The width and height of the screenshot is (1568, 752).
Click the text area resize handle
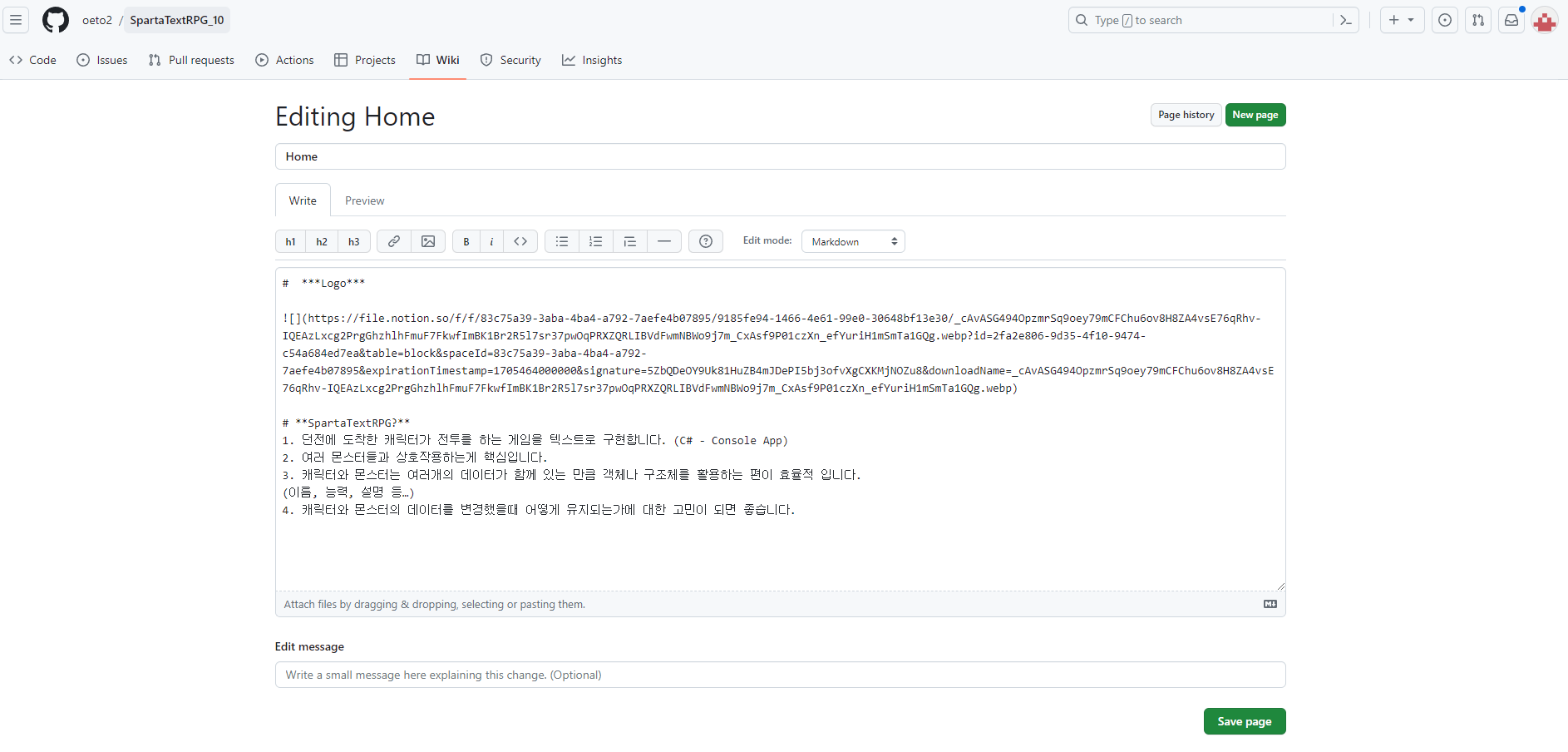[x=1280, y=586]
